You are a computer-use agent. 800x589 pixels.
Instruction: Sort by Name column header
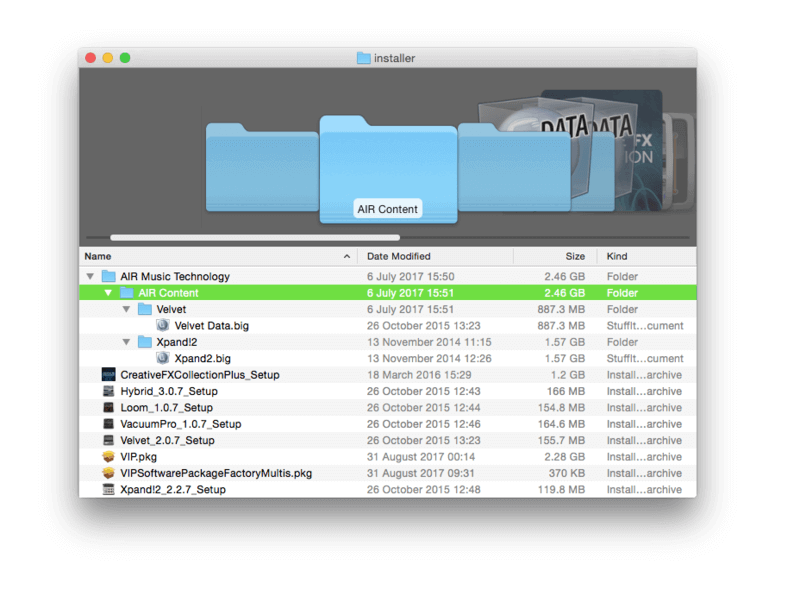click(218, 256)
